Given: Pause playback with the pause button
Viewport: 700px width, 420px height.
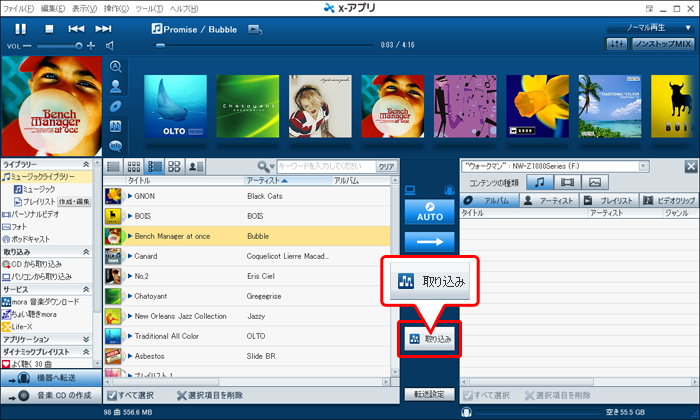Looking at the screenshot, I should 20,28.
